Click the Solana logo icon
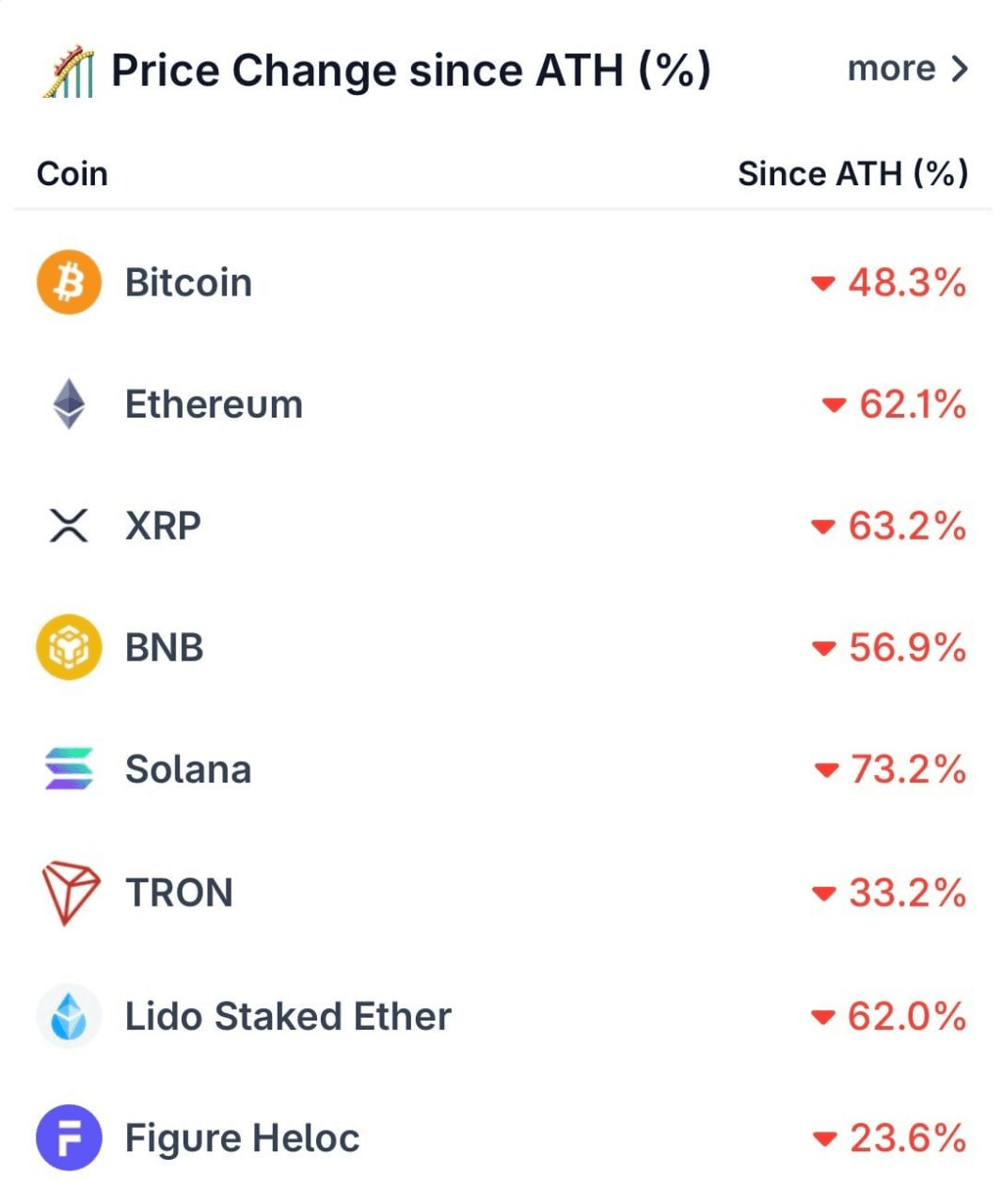Image resolution: width=1002 pixels, height=1204 pixels. coord(69,768)
